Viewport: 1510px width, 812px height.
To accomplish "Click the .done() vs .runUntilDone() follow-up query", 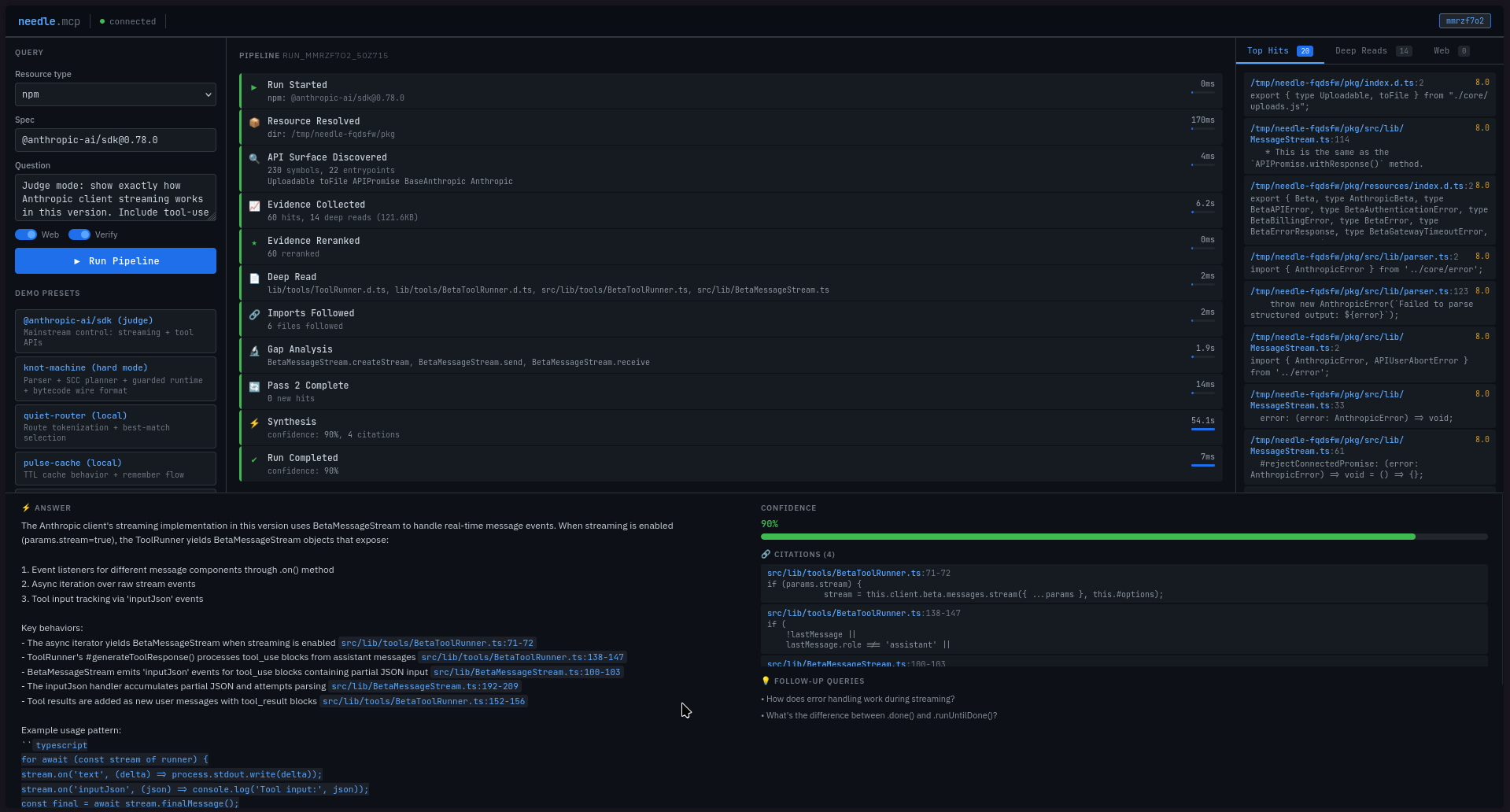I will click(879, 715).
